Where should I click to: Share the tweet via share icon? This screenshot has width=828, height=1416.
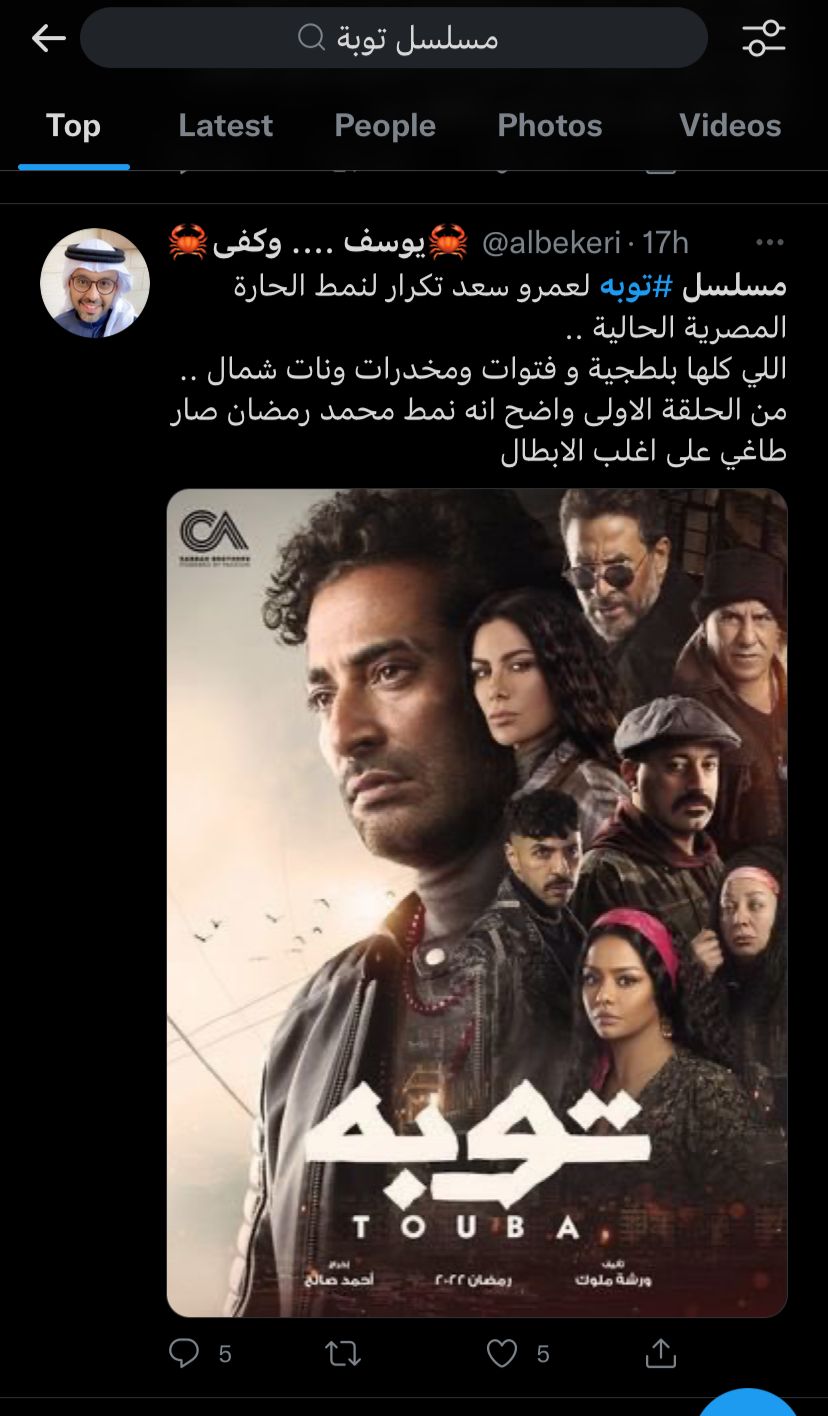661,1354
